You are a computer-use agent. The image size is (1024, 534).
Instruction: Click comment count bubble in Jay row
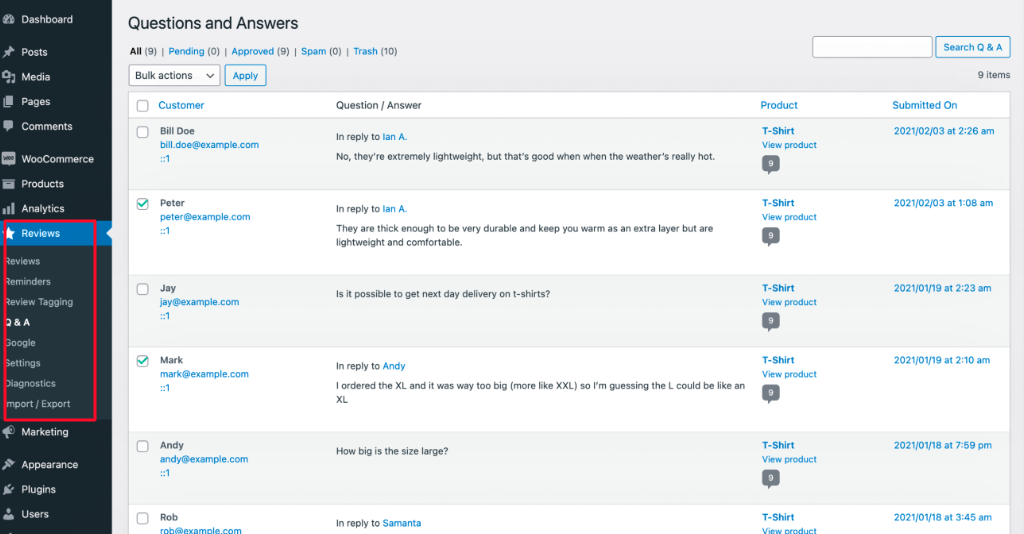[771, 321]
